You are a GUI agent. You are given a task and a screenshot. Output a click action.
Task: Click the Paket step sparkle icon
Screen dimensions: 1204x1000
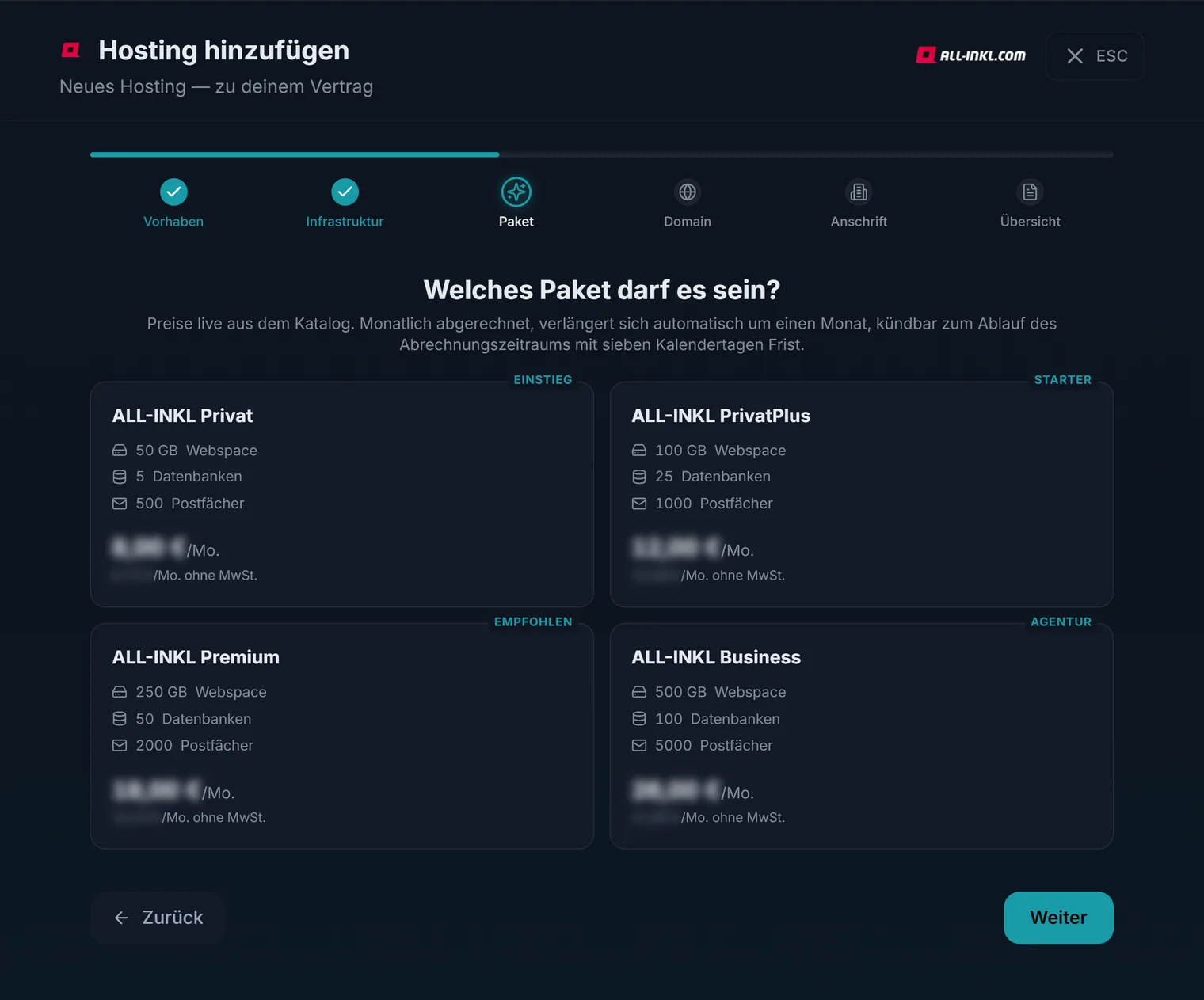516,192
